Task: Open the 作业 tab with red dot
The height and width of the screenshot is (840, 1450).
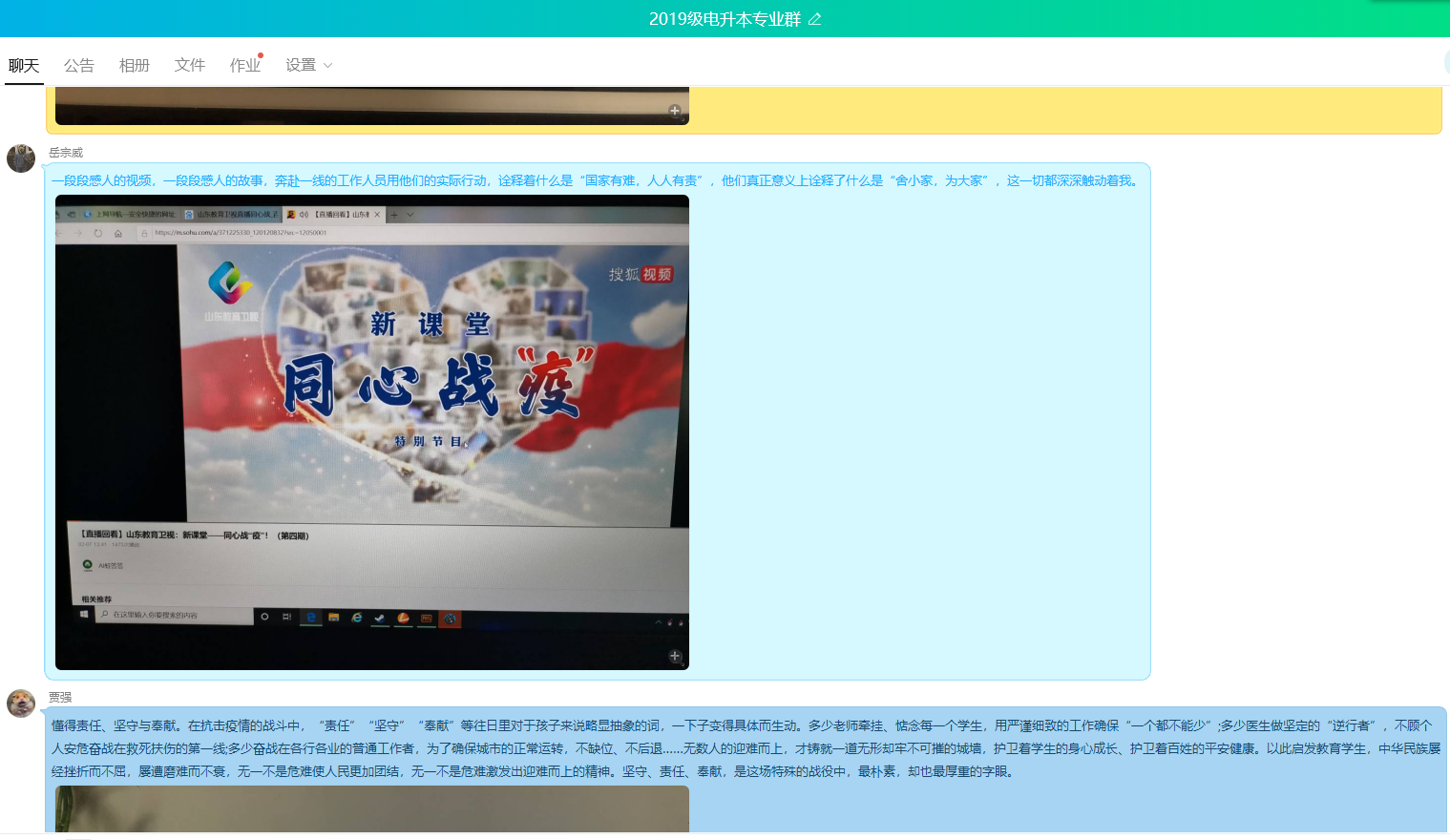Action: (245, 65)
